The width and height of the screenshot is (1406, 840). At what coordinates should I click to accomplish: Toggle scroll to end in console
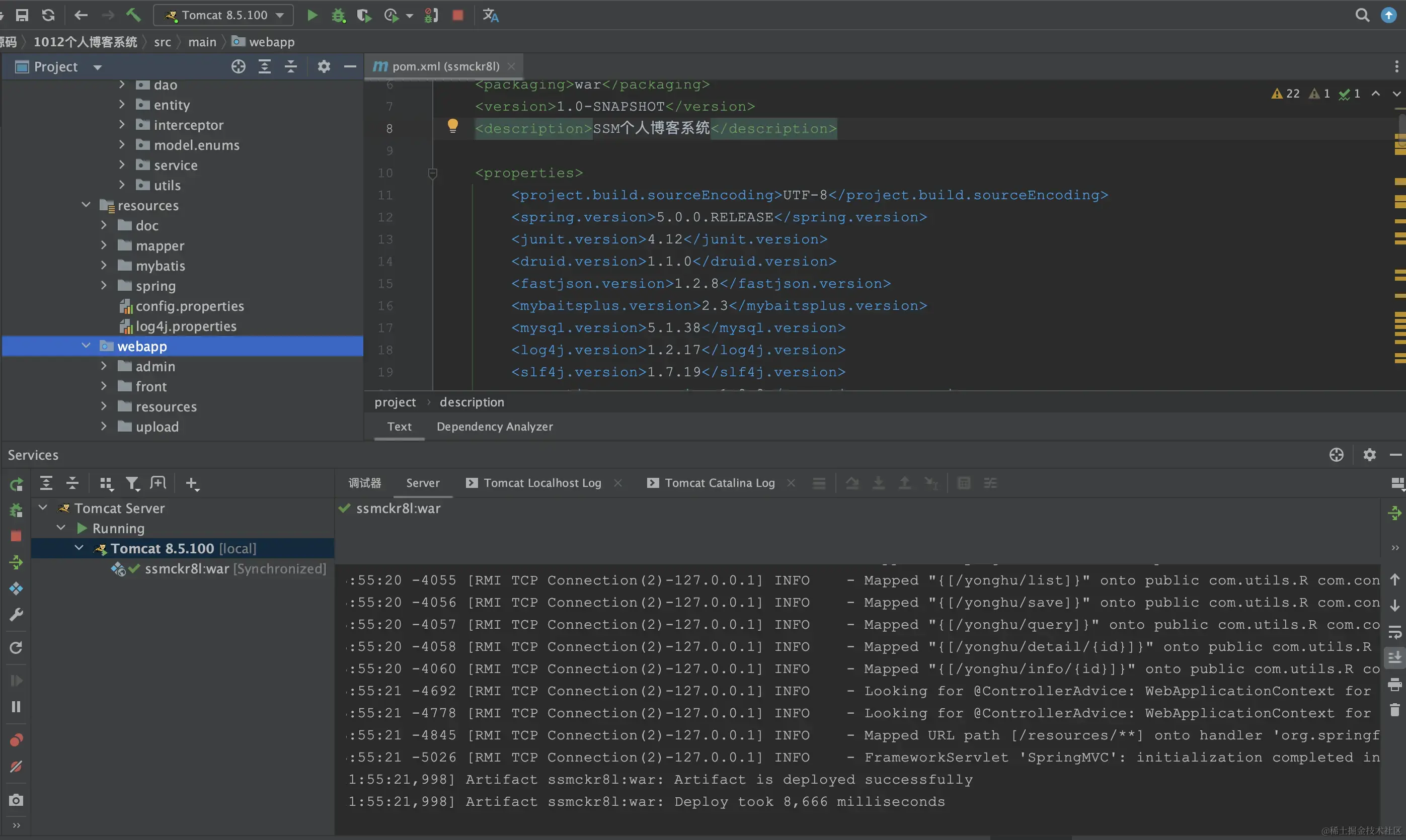pyautogui.click(x=1394, y=657)
